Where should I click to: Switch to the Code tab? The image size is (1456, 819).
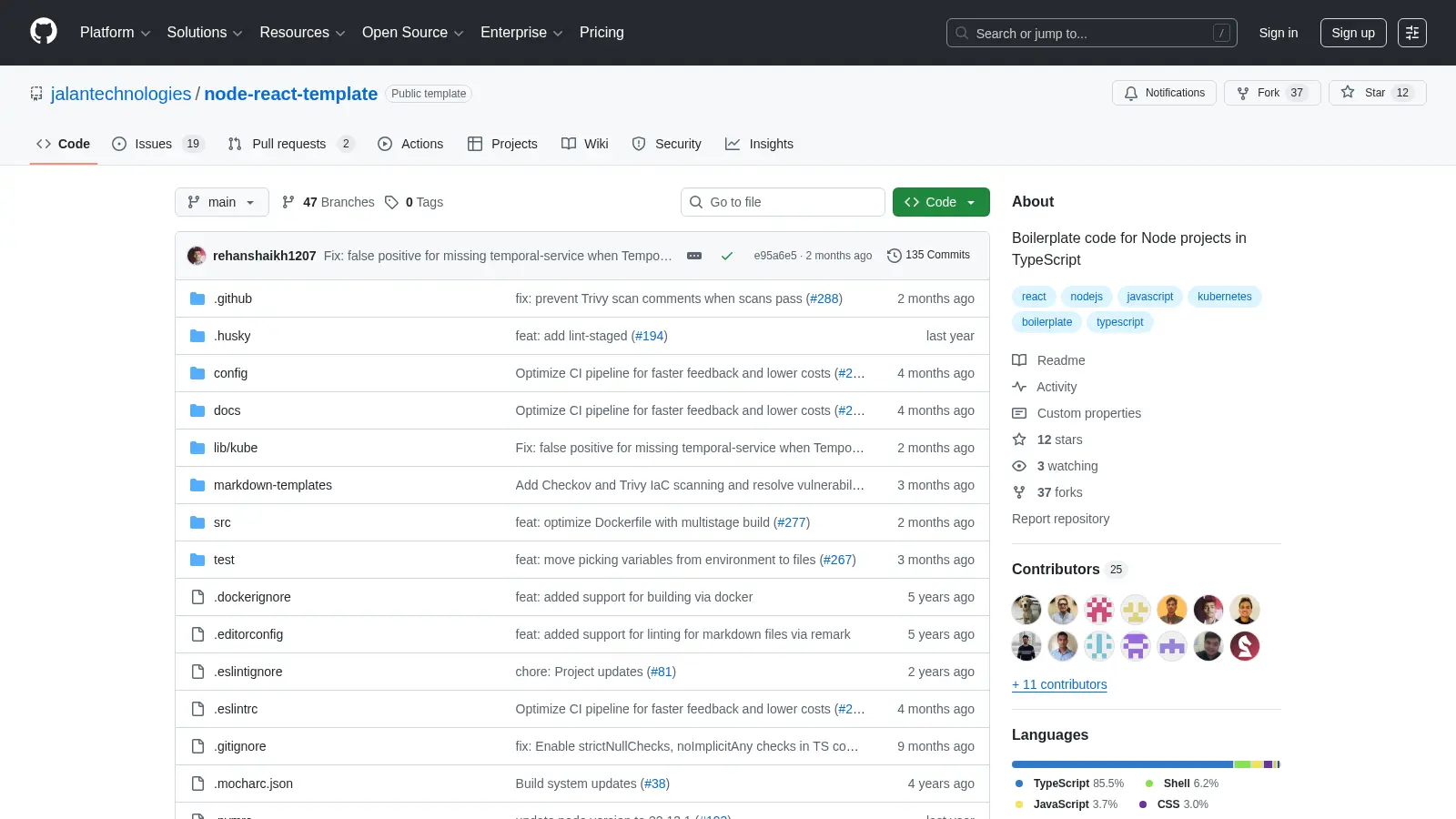[64, 144]
